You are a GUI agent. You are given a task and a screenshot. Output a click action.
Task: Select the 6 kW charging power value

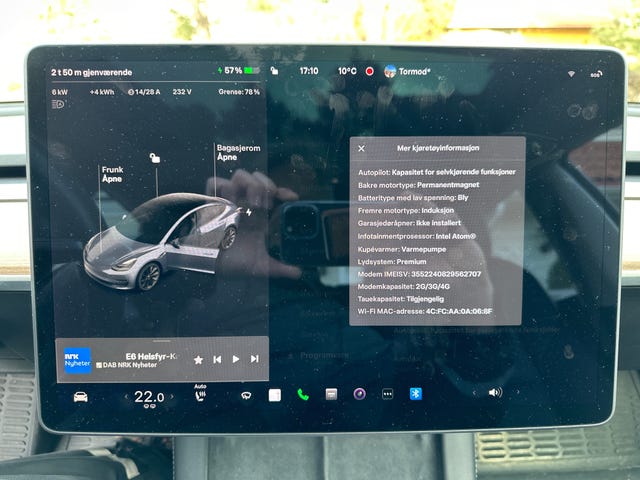coord(60,92)
